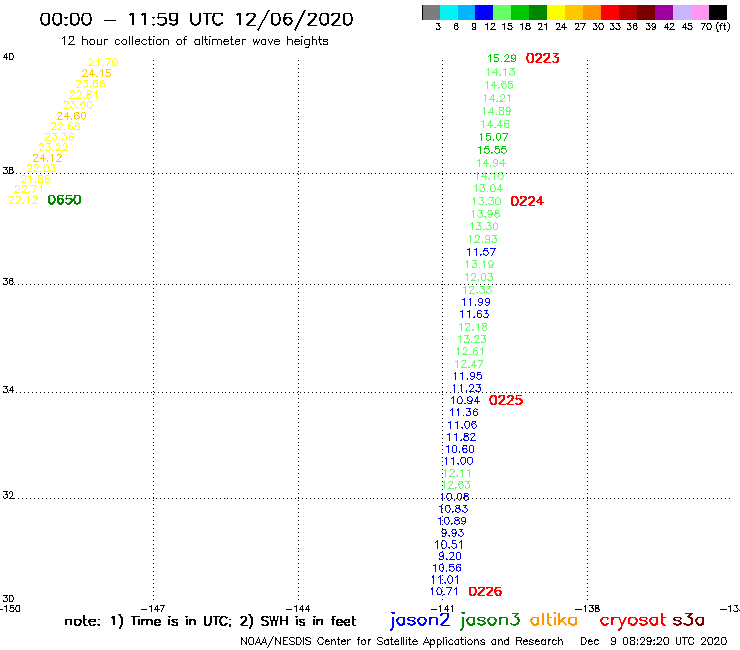
Task: Click the jason3 satellite legend label
Action: 490,620
